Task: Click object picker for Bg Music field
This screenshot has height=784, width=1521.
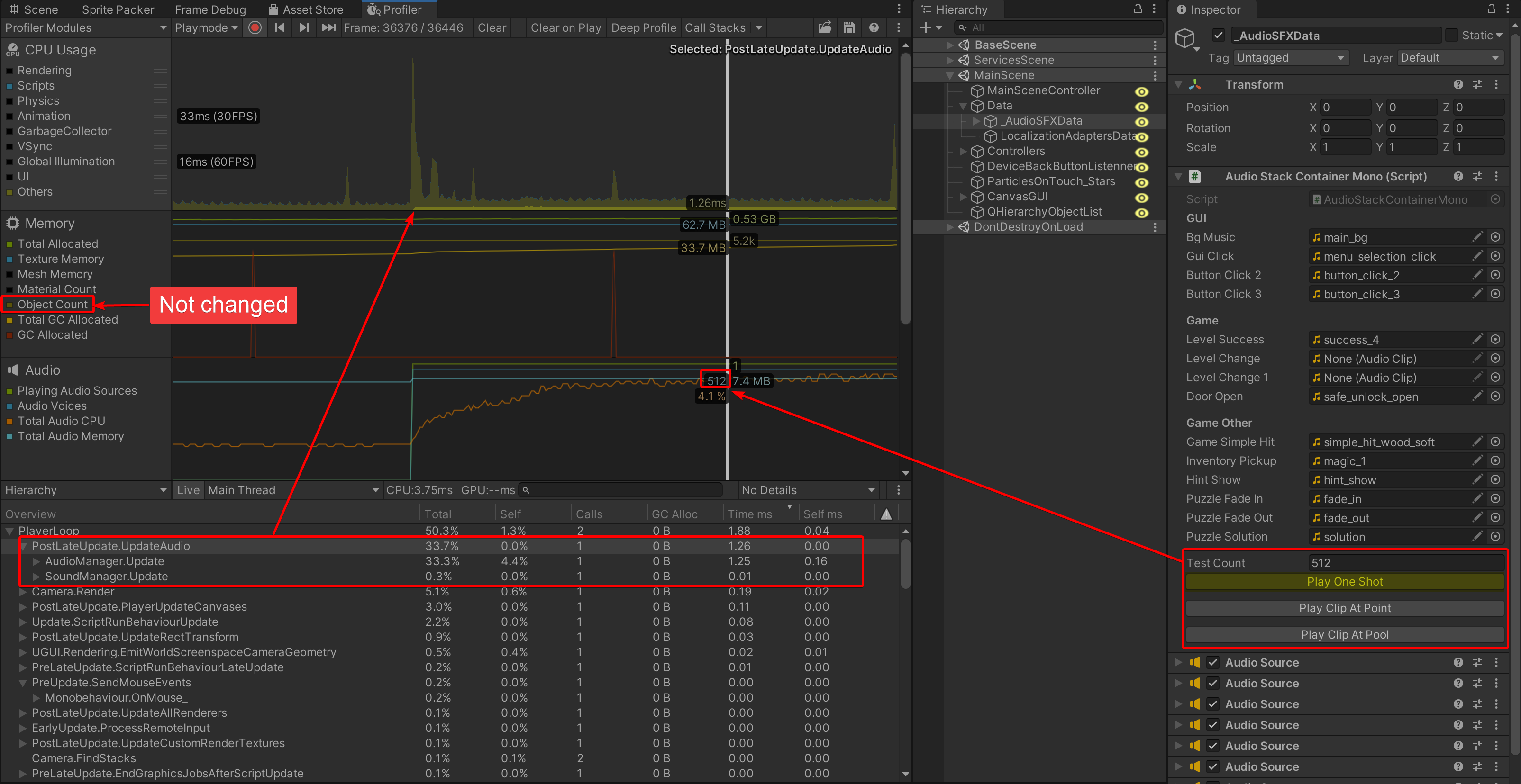Action: pos(1495,237)
